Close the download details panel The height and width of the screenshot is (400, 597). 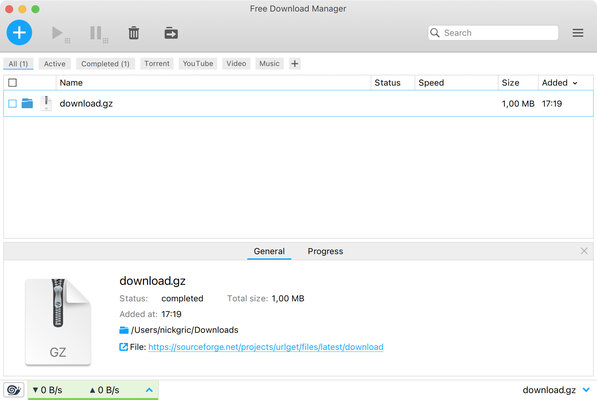click(x=584, y=251)
